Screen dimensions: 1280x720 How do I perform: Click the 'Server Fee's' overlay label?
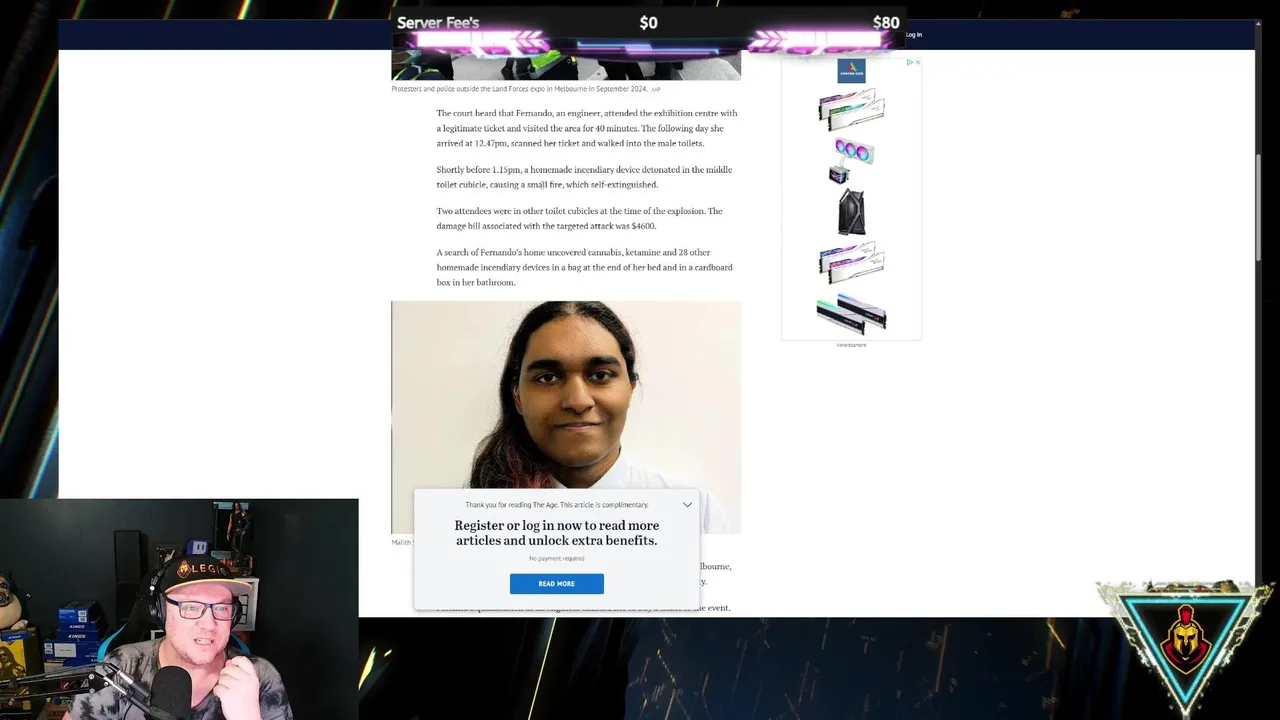(438, 22)
